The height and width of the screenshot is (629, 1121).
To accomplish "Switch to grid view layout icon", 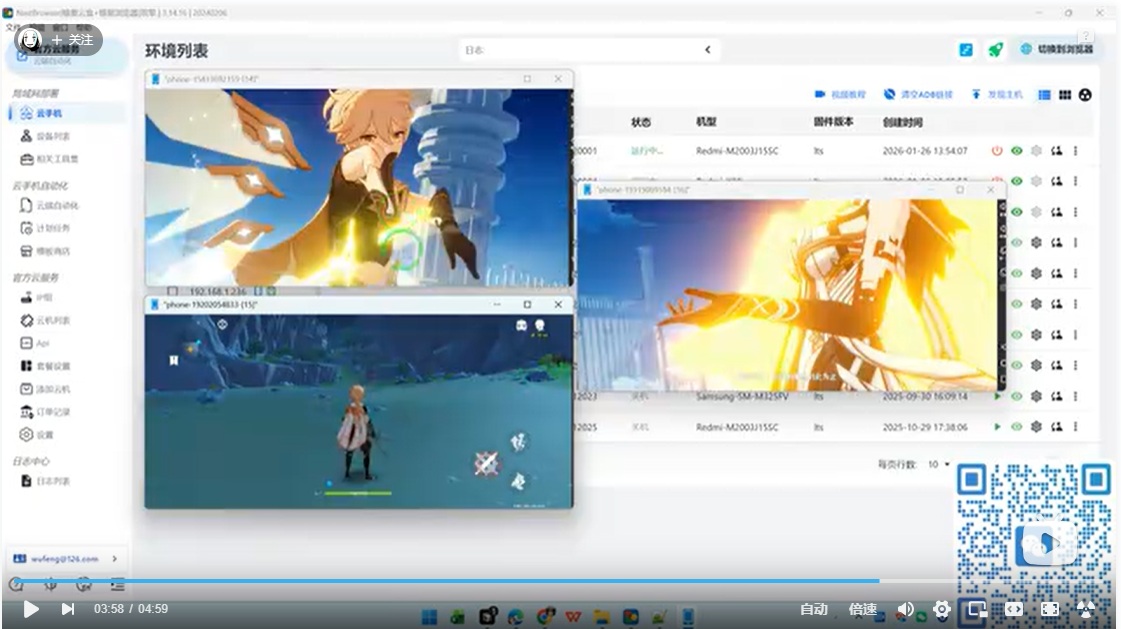I will click(1065, 95).
